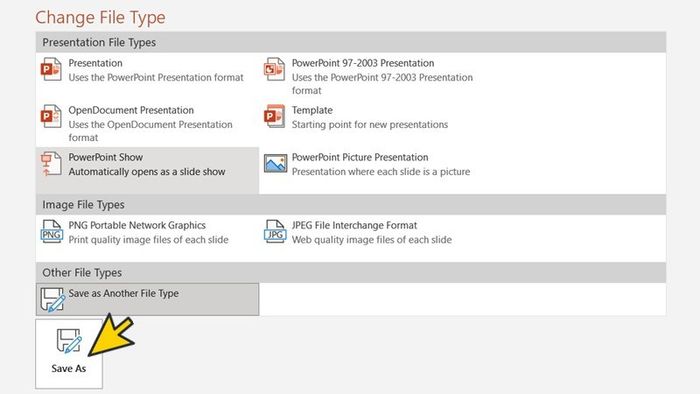
Task: Click the OpenDocument Presentation file icon
Action: pyautogui.click(x=51, y=116)
